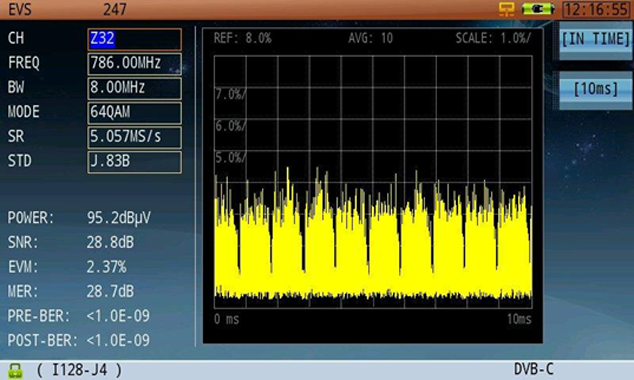Select the SR field 5.057MS/s
The width and height of the screenshot is (634, 380).
pos(134,137)
